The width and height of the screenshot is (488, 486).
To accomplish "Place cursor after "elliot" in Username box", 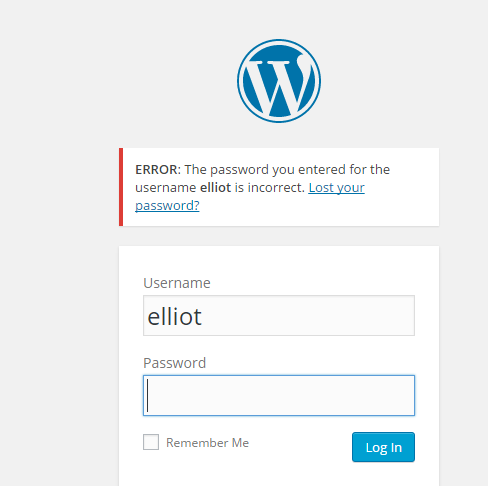I will click(203, 317).
